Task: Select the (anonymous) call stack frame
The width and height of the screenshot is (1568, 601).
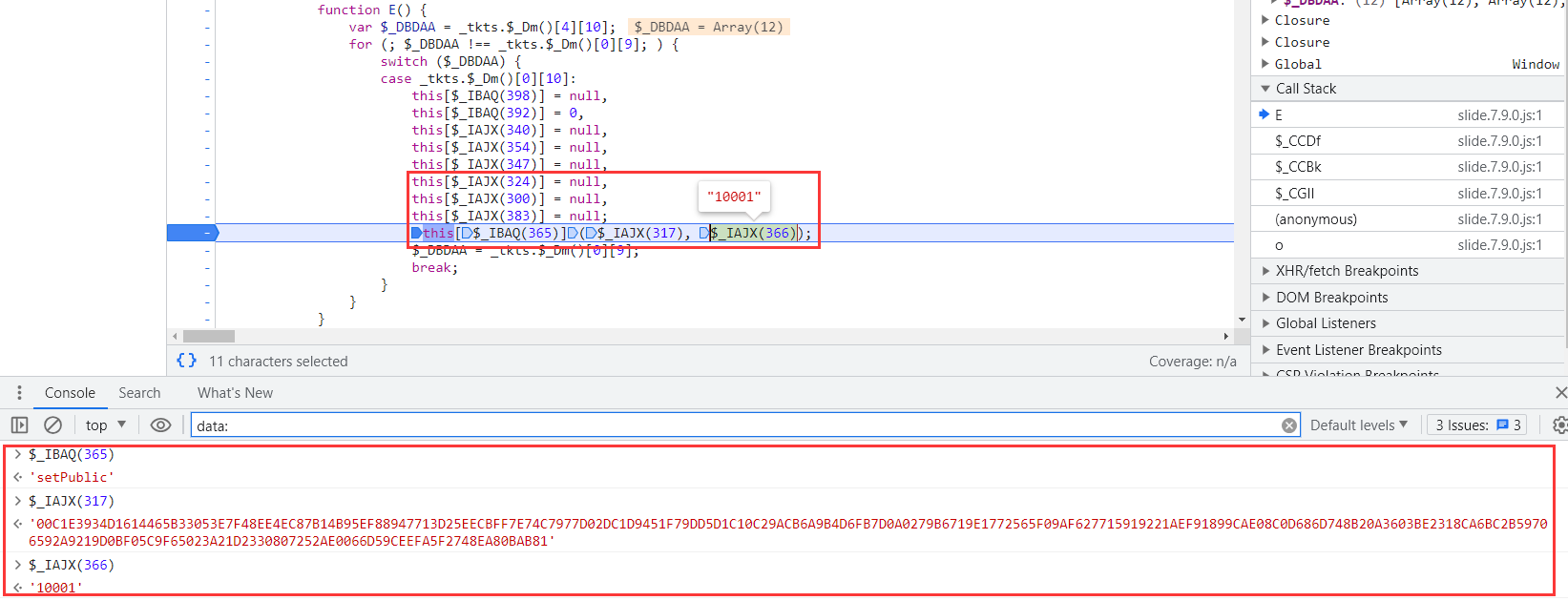Action: point(1316,219)
